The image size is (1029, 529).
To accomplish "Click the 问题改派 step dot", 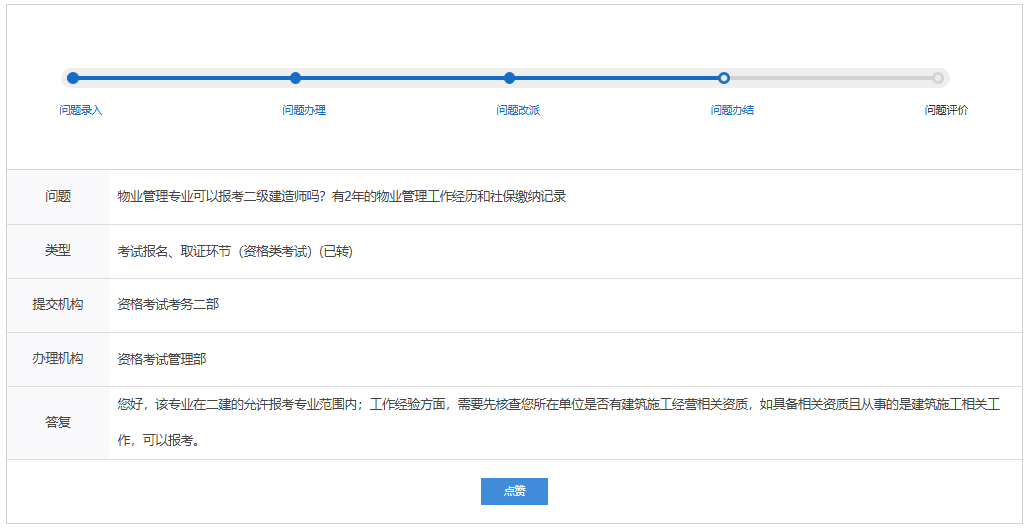I will [510, 78].
